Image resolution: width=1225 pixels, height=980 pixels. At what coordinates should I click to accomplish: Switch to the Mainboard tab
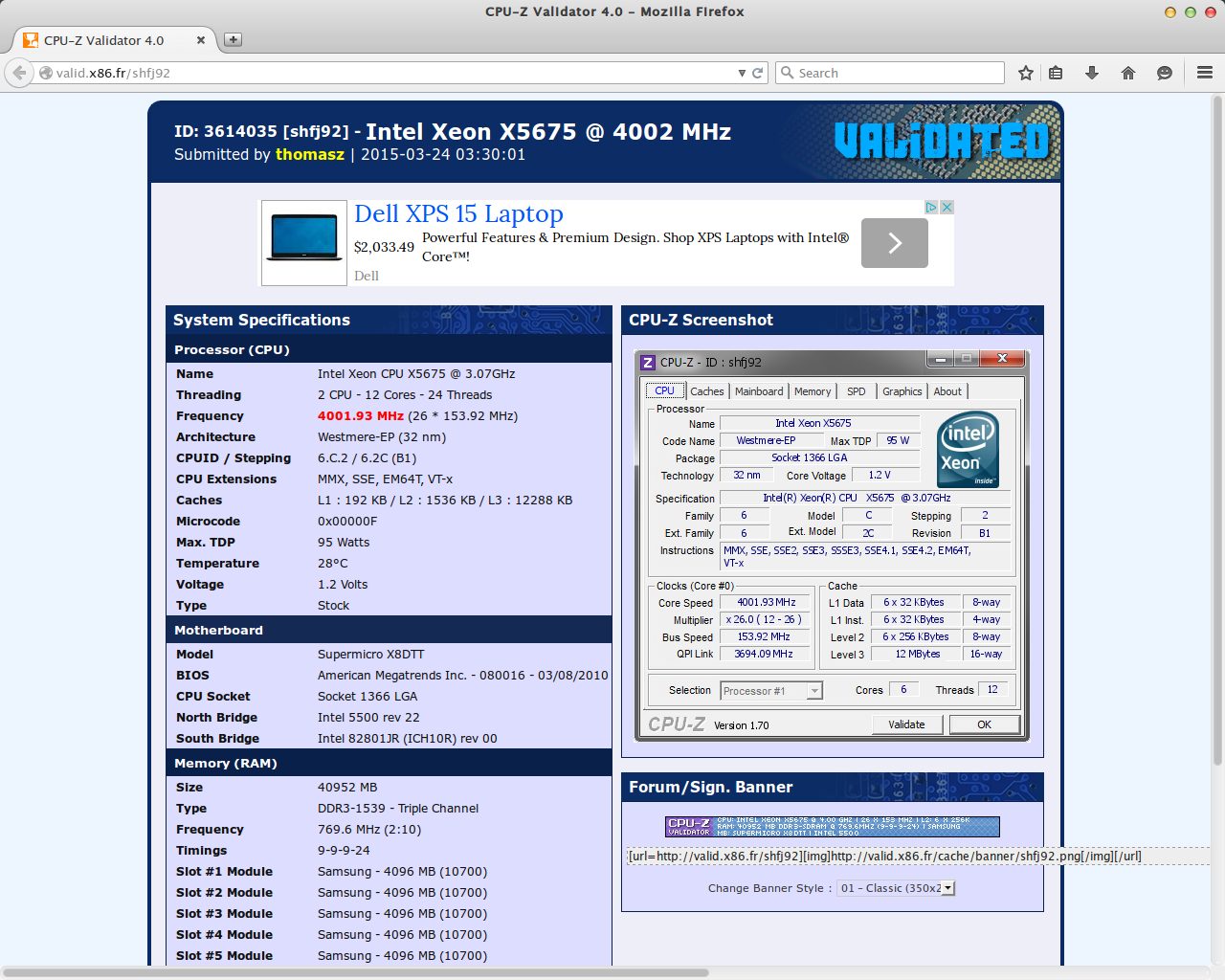pyautogui.click(x=759, y=391)
